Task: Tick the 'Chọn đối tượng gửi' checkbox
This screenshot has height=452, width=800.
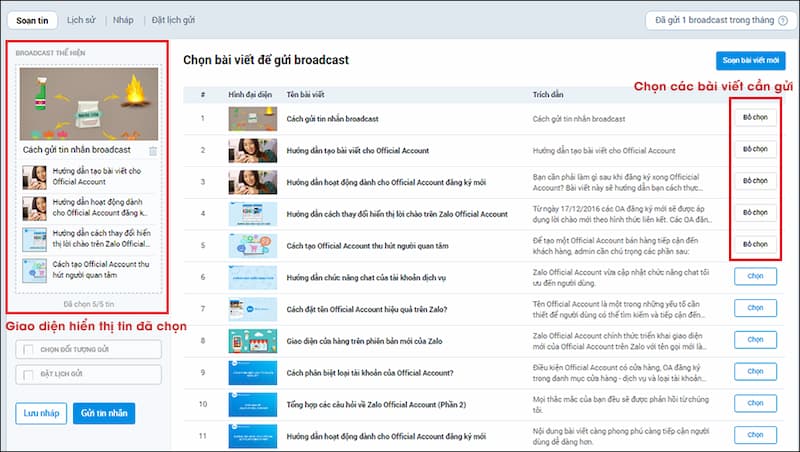Action: pyautogui.click(x=29, y=349)
